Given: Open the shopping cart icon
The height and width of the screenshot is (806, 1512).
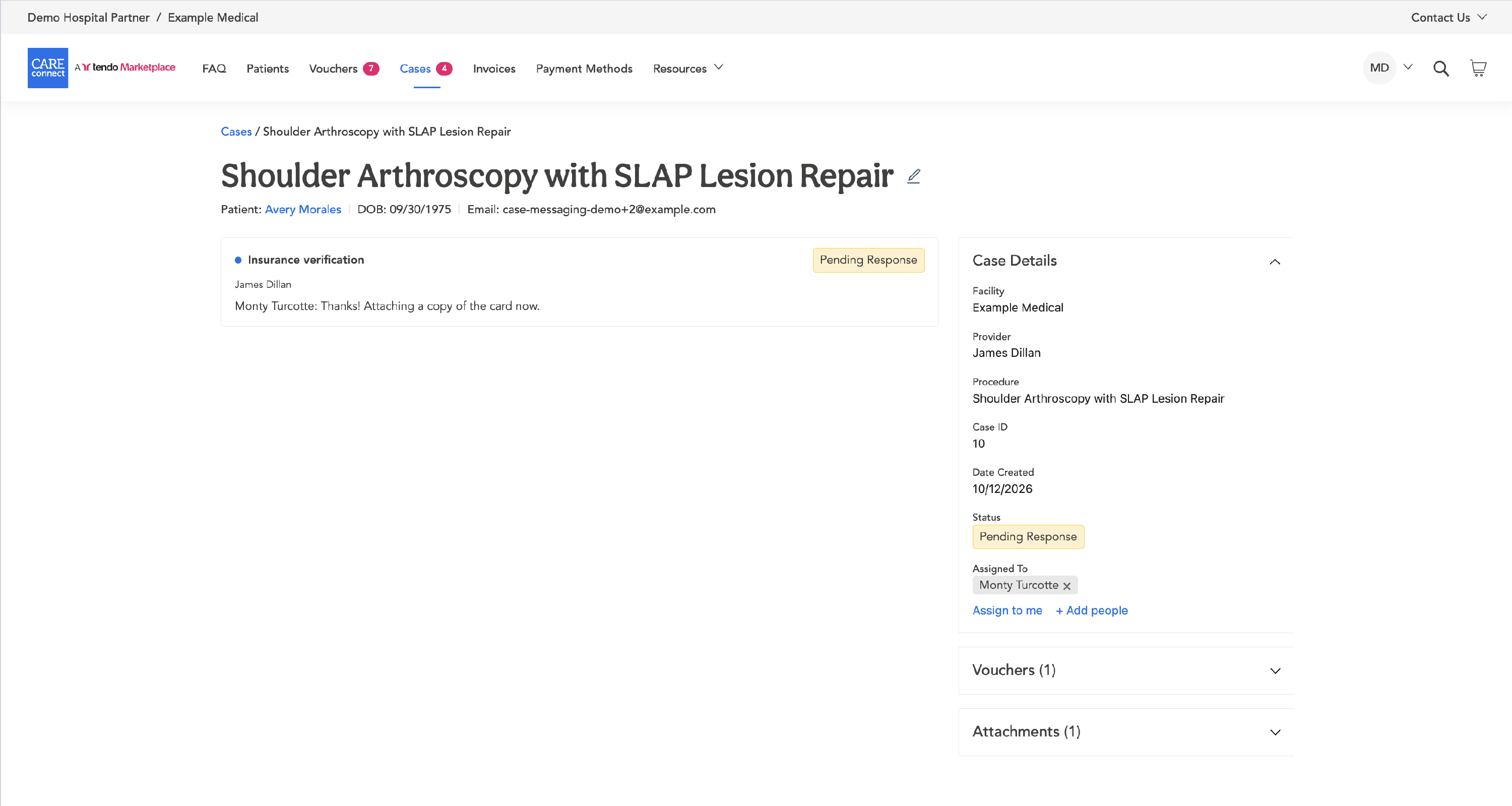Looking at the screenshot, I should pyautogui.click(x=1478, y=68).
